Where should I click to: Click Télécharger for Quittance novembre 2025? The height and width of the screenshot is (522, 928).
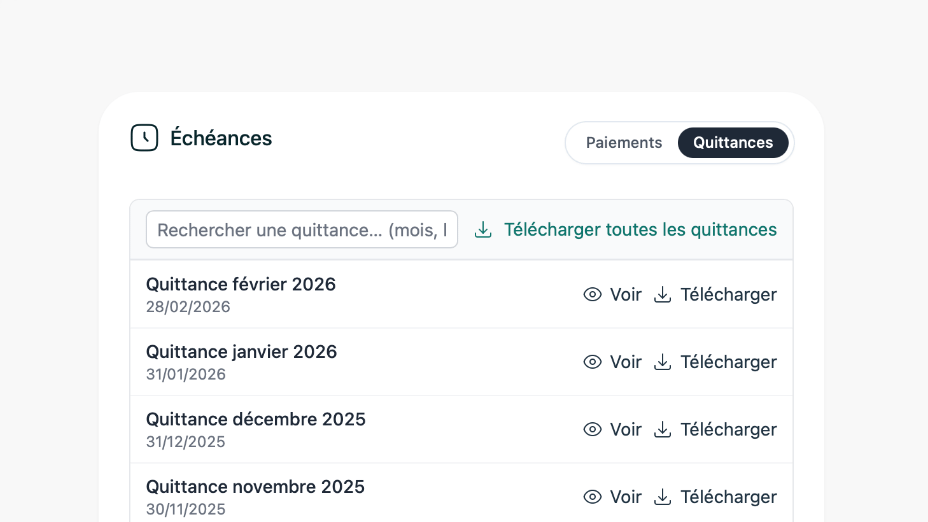coord(728,497)
